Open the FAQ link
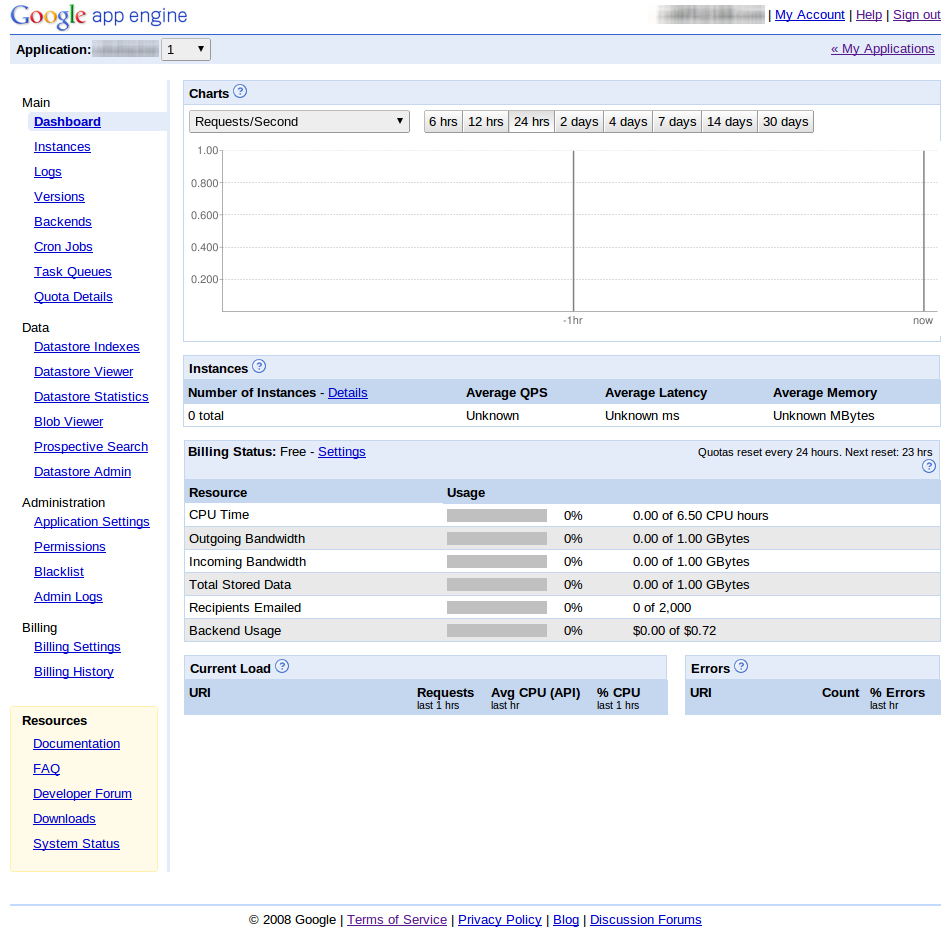The height and width of the screenshot is (940, 951). 47,768
